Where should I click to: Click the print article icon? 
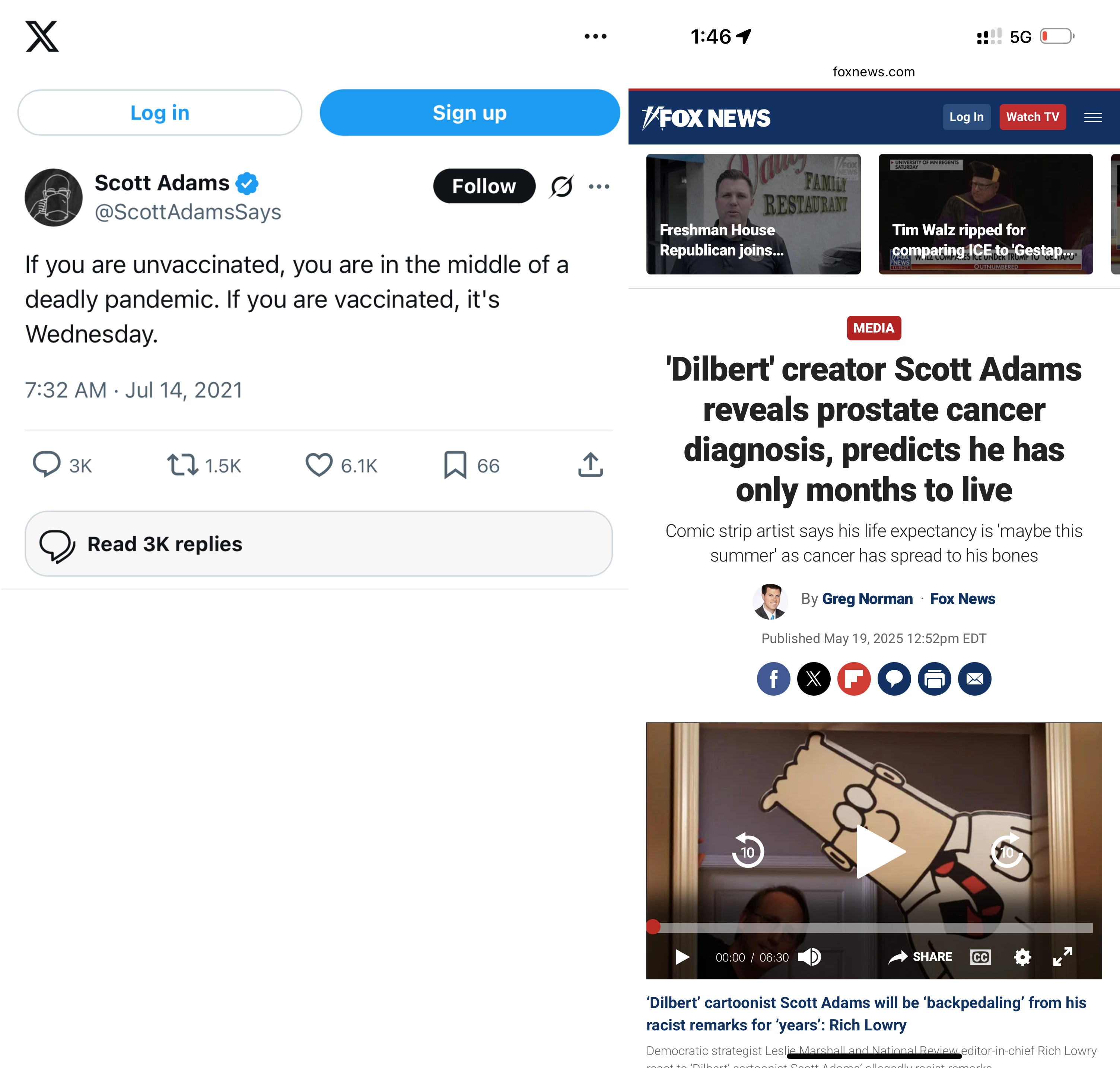click(x=935, y=678)
